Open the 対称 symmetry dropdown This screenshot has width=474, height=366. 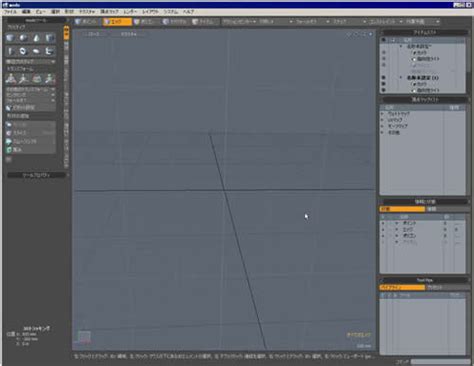pyautogui.click(x=276, y=22)
